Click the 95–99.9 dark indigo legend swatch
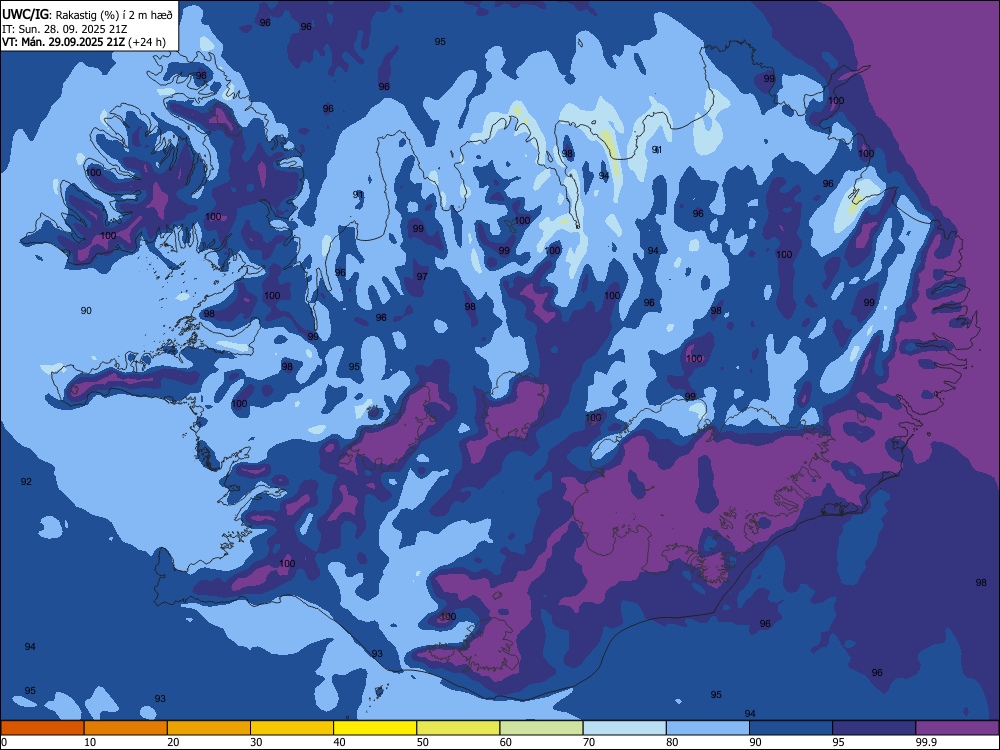This screenshot has height=750, width=1000. 874,728
